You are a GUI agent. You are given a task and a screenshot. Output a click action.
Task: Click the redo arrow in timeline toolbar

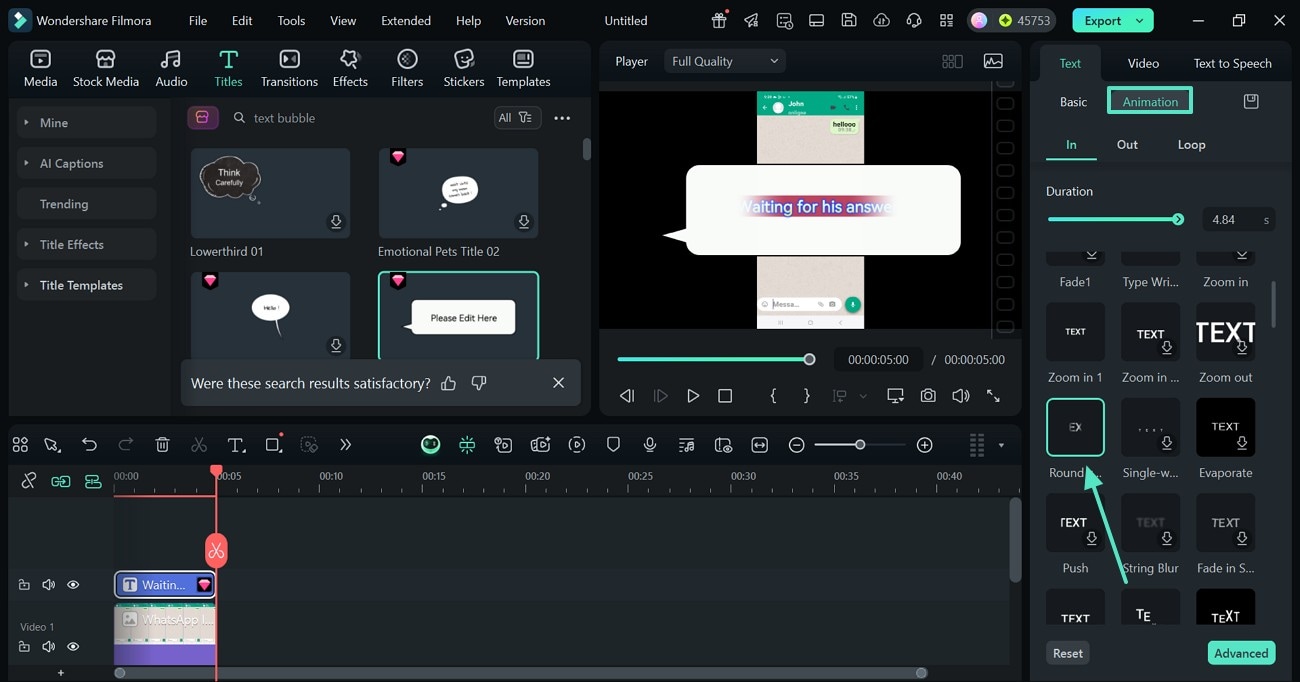[x=126, y=445]
